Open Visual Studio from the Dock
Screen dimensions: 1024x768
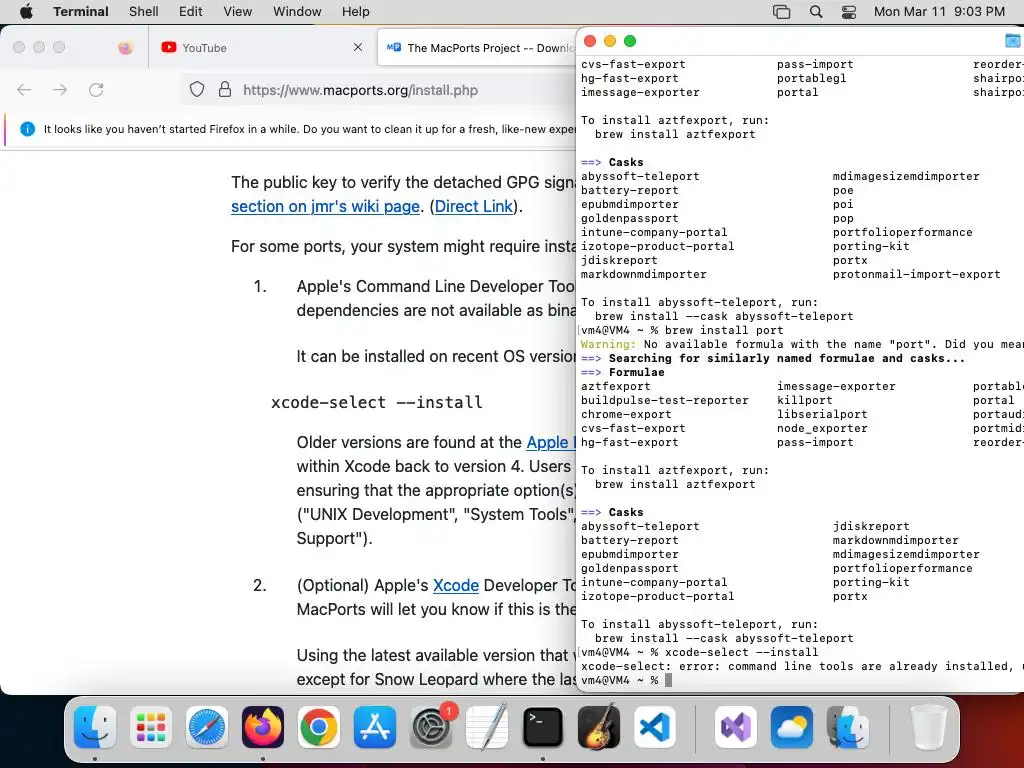tap(736, 727)
